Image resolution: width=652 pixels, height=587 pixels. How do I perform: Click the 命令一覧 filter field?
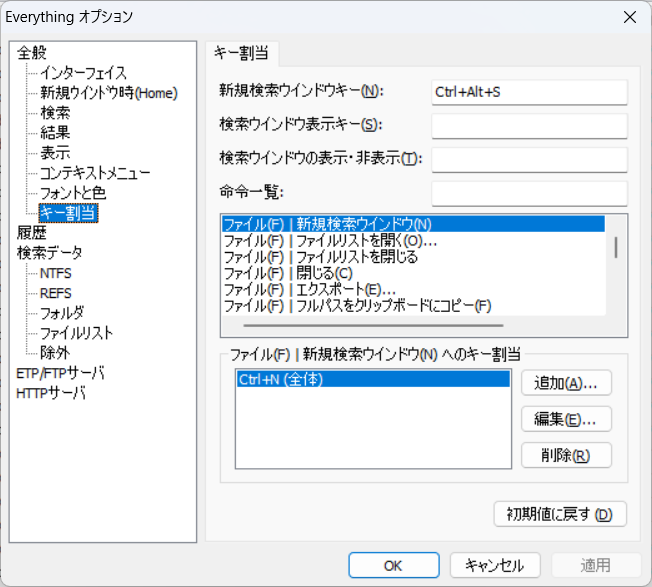pyautogui.click(x=529, y=193)
